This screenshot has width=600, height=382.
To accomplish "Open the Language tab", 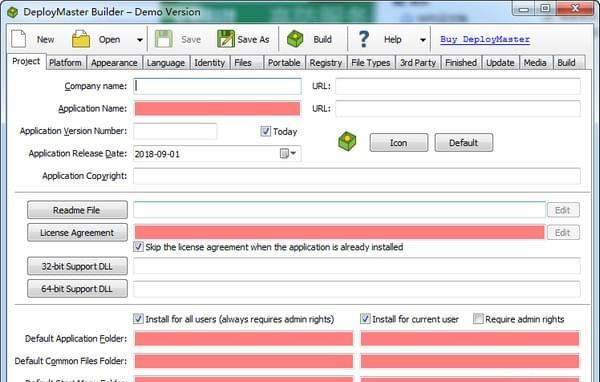I will point(166,63).
